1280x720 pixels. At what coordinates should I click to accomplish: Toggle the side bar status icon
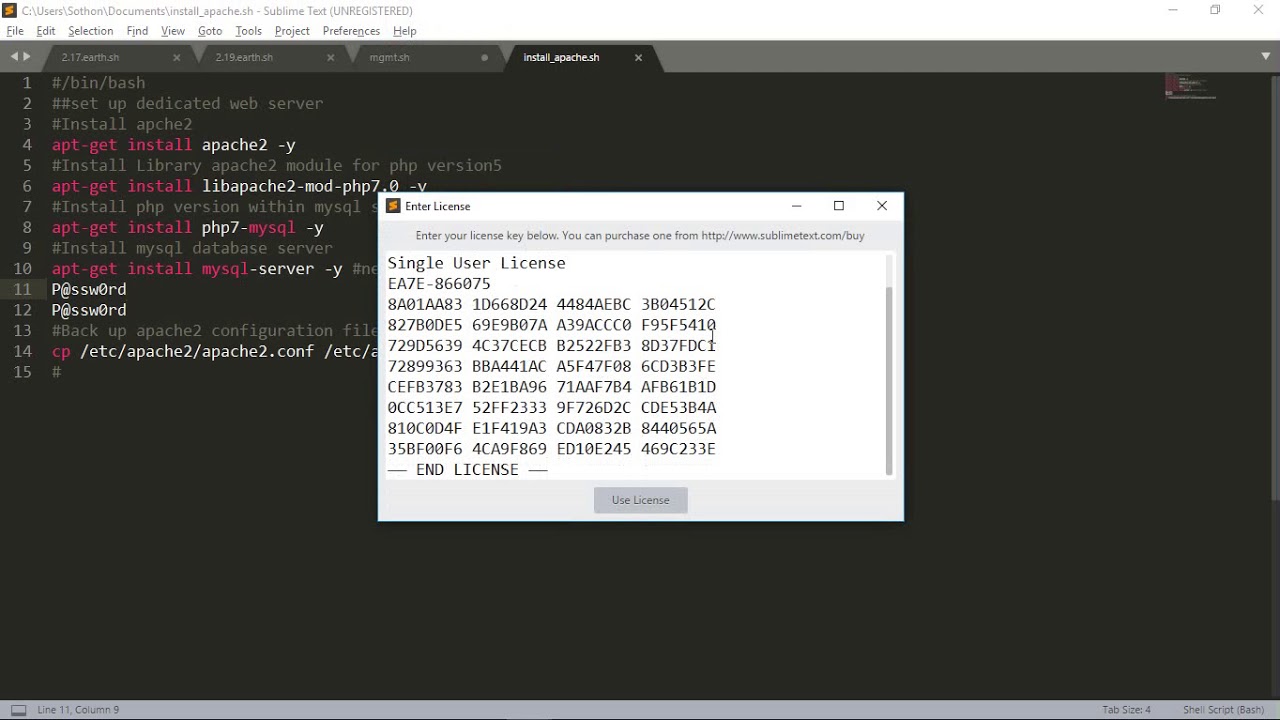tap(18, 710)
